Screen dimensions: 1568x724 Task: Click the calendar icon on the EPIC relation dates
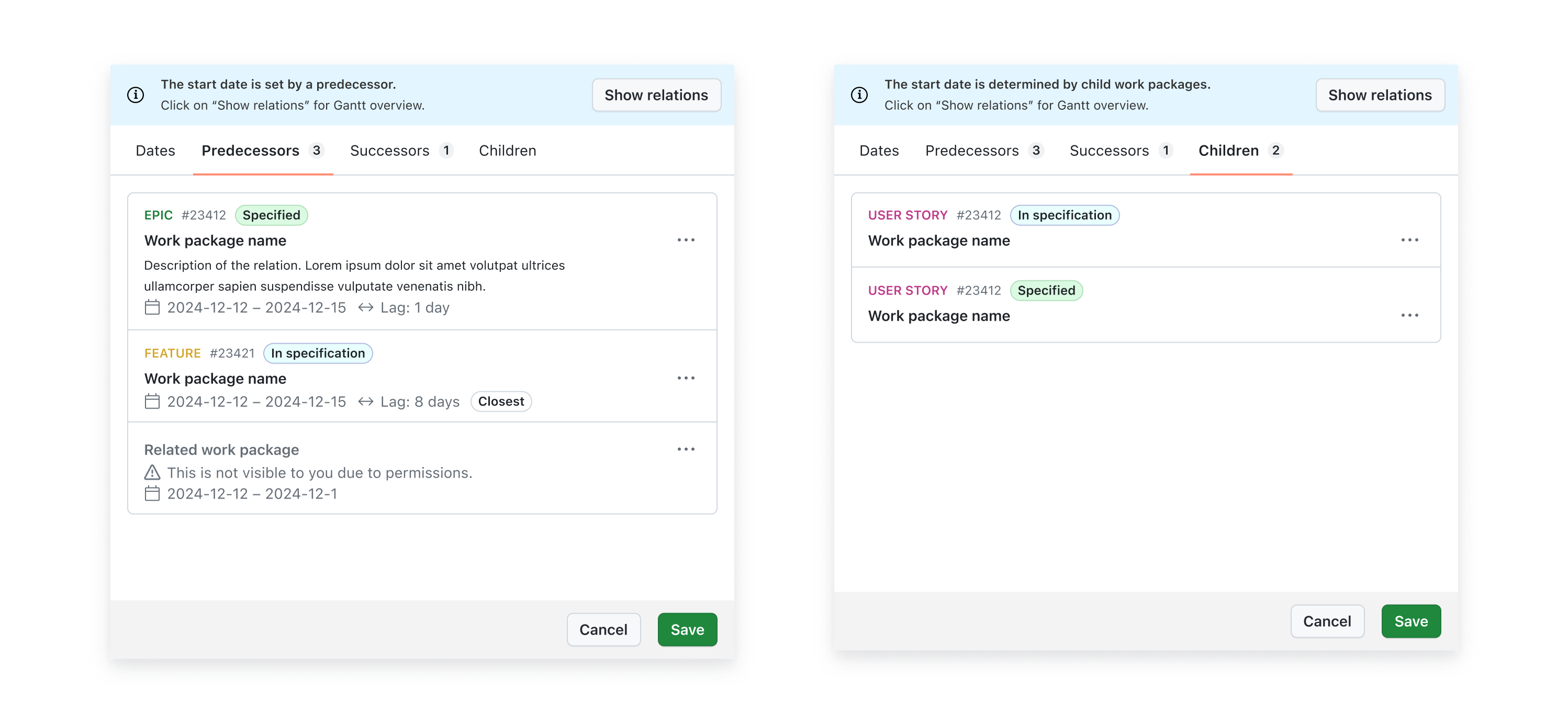152,307
